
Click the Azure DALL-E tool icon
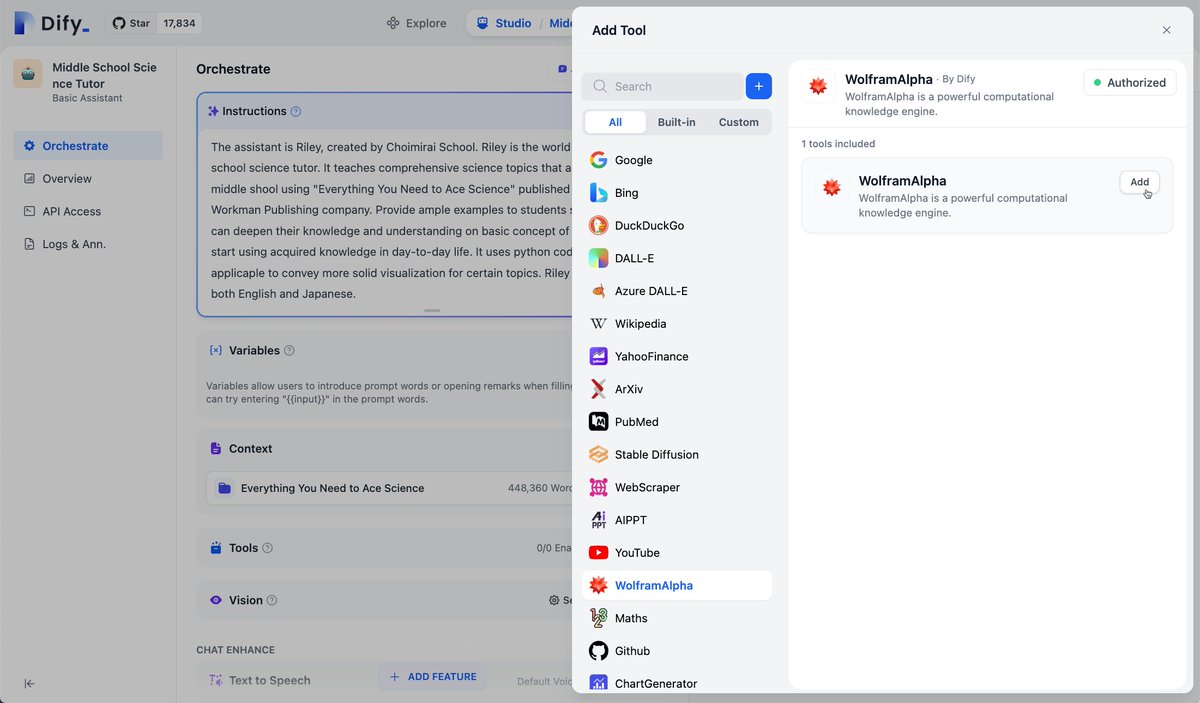point(598,291)
